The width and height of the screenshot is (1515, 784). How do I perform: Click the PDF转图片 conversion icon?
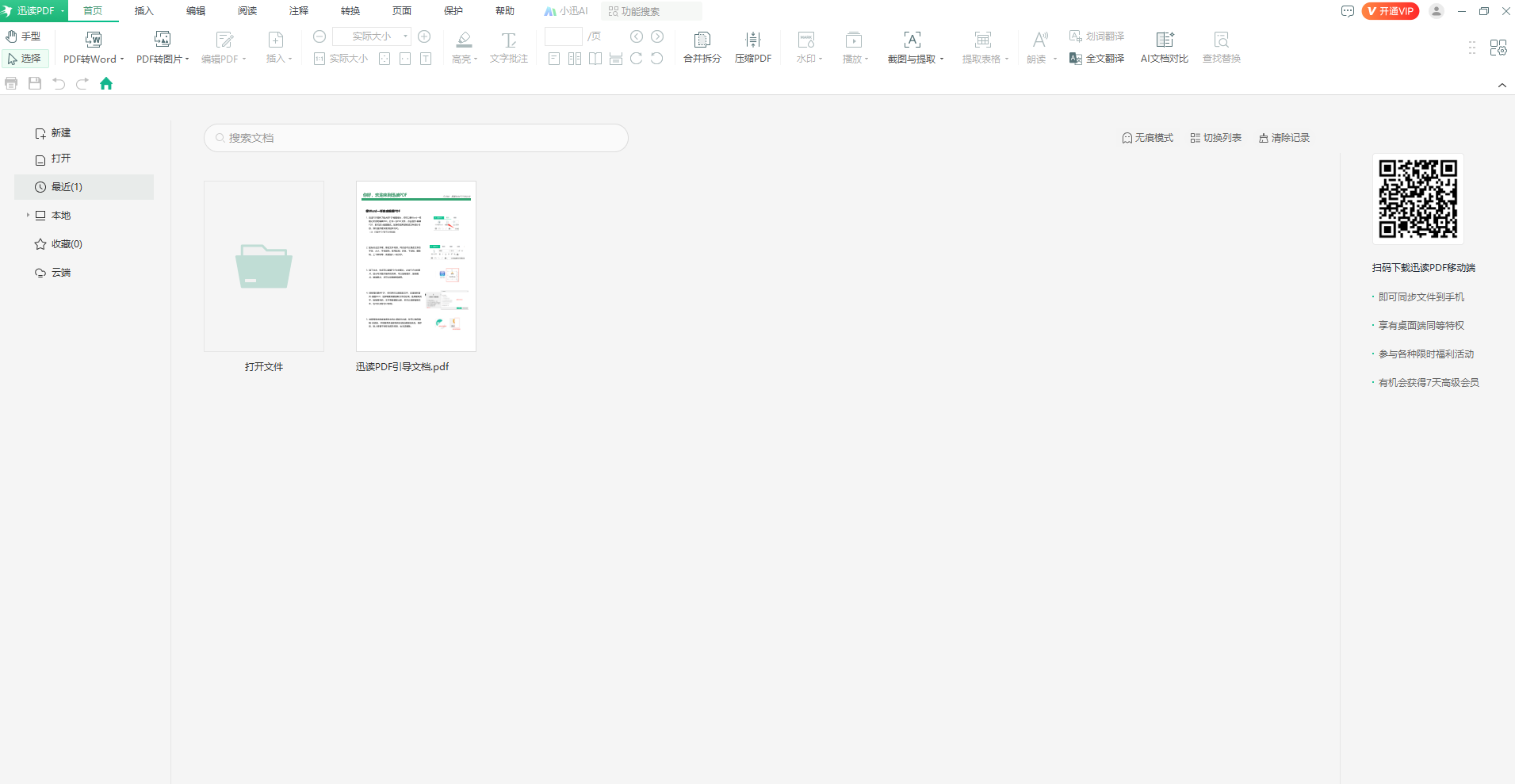pyautogui.click(x=163, y=40)
